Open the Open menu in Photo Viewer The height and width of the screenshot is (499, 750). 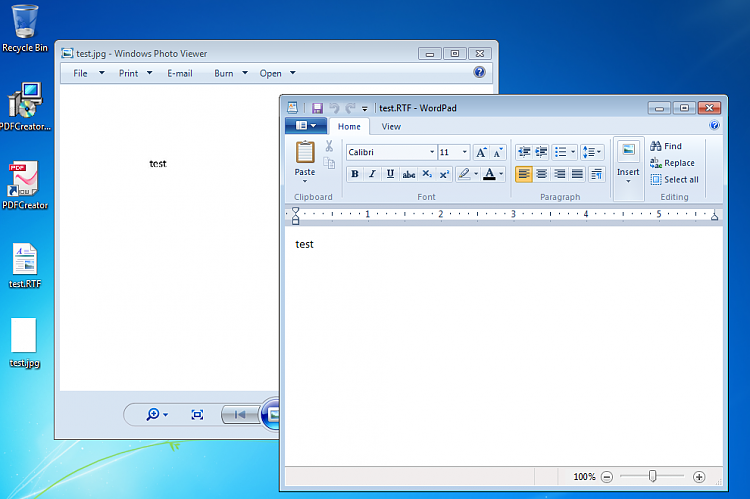[277, 73]
